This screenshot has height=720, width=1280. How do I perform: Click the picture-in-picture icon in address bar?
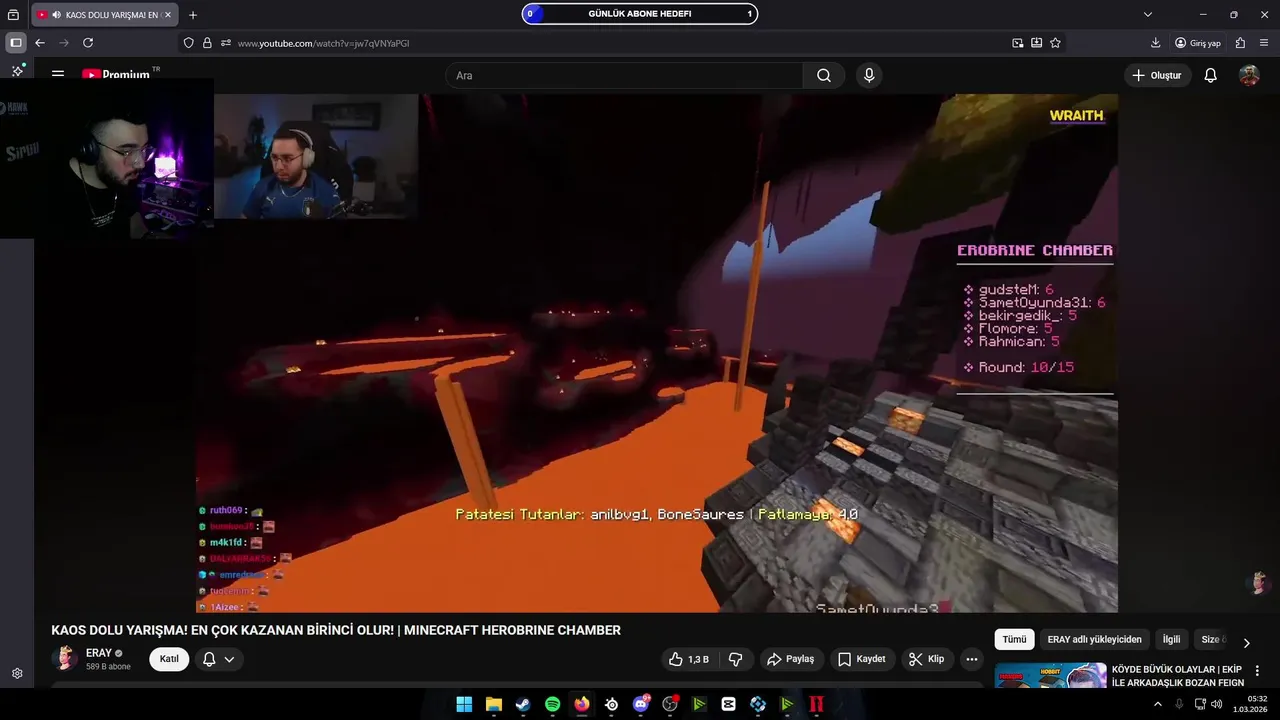tap(1018, 43)
